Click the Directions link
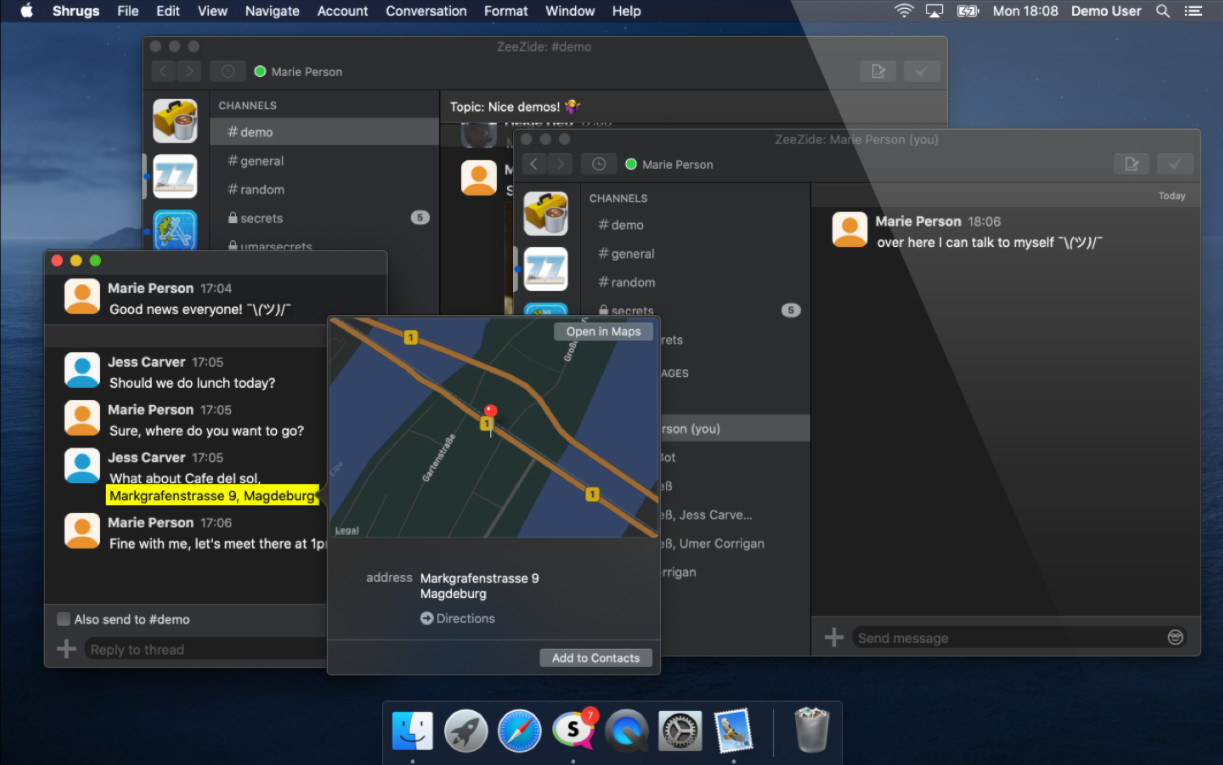The image size is (1223, 765). pos(457,618)
